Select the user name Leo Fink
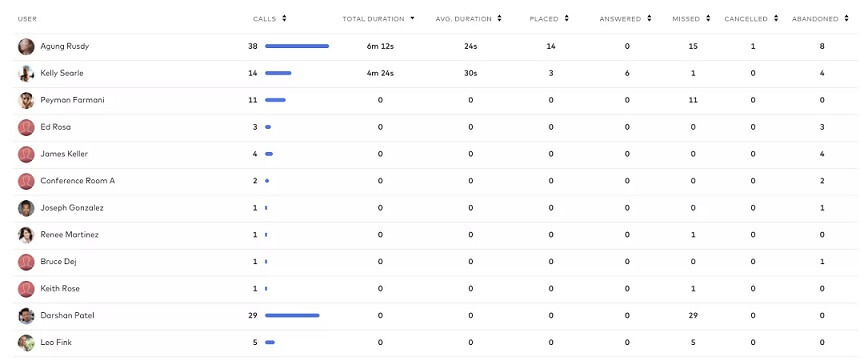860x361 pixels. point(56,342)
